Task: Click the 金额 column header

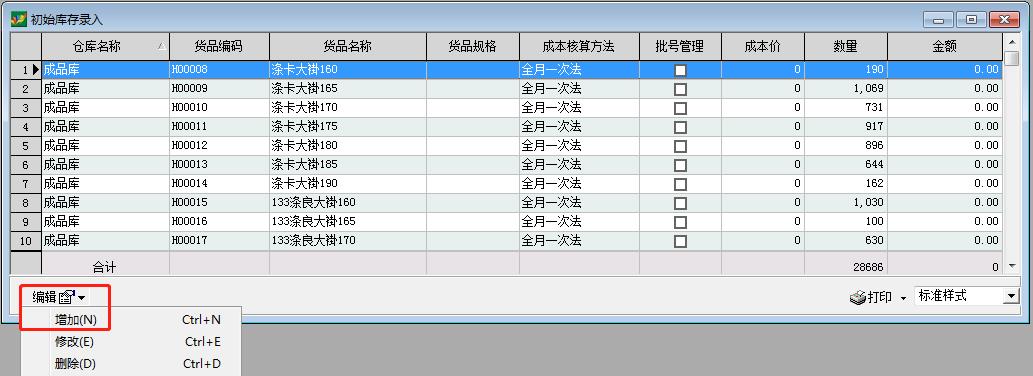Action: point(945,47)
